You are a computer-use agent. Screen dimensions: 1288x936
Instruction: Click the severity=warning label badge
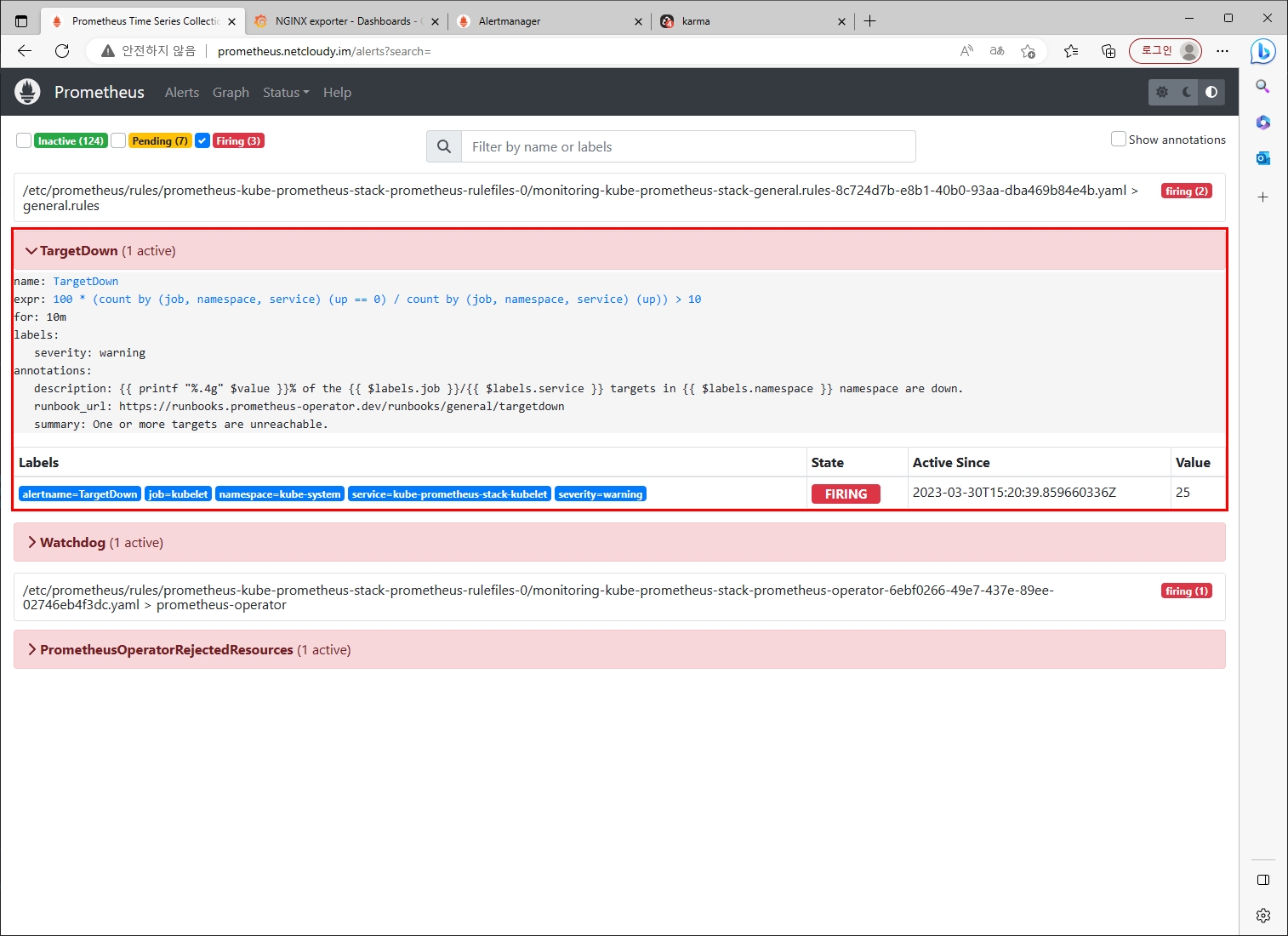pos(601,494)
